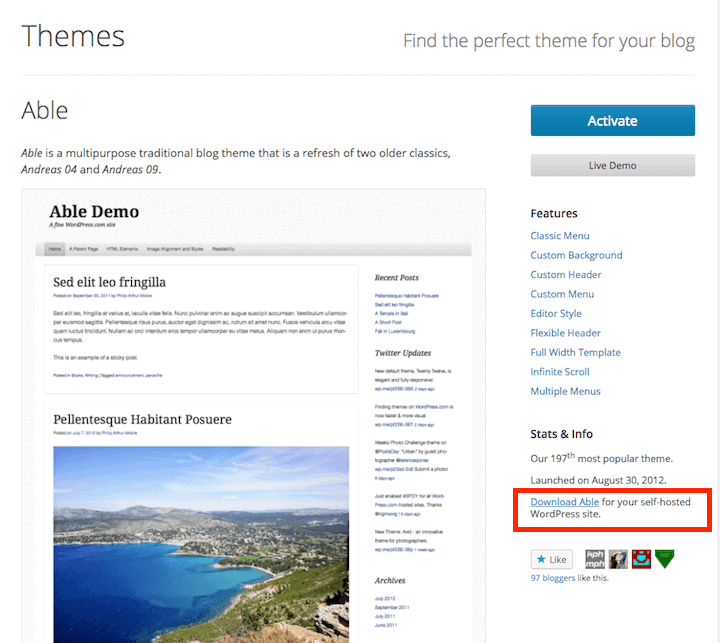Open the Full Width Template feature link
Screen dimensions: 720x643
click(x=575, y=352)
